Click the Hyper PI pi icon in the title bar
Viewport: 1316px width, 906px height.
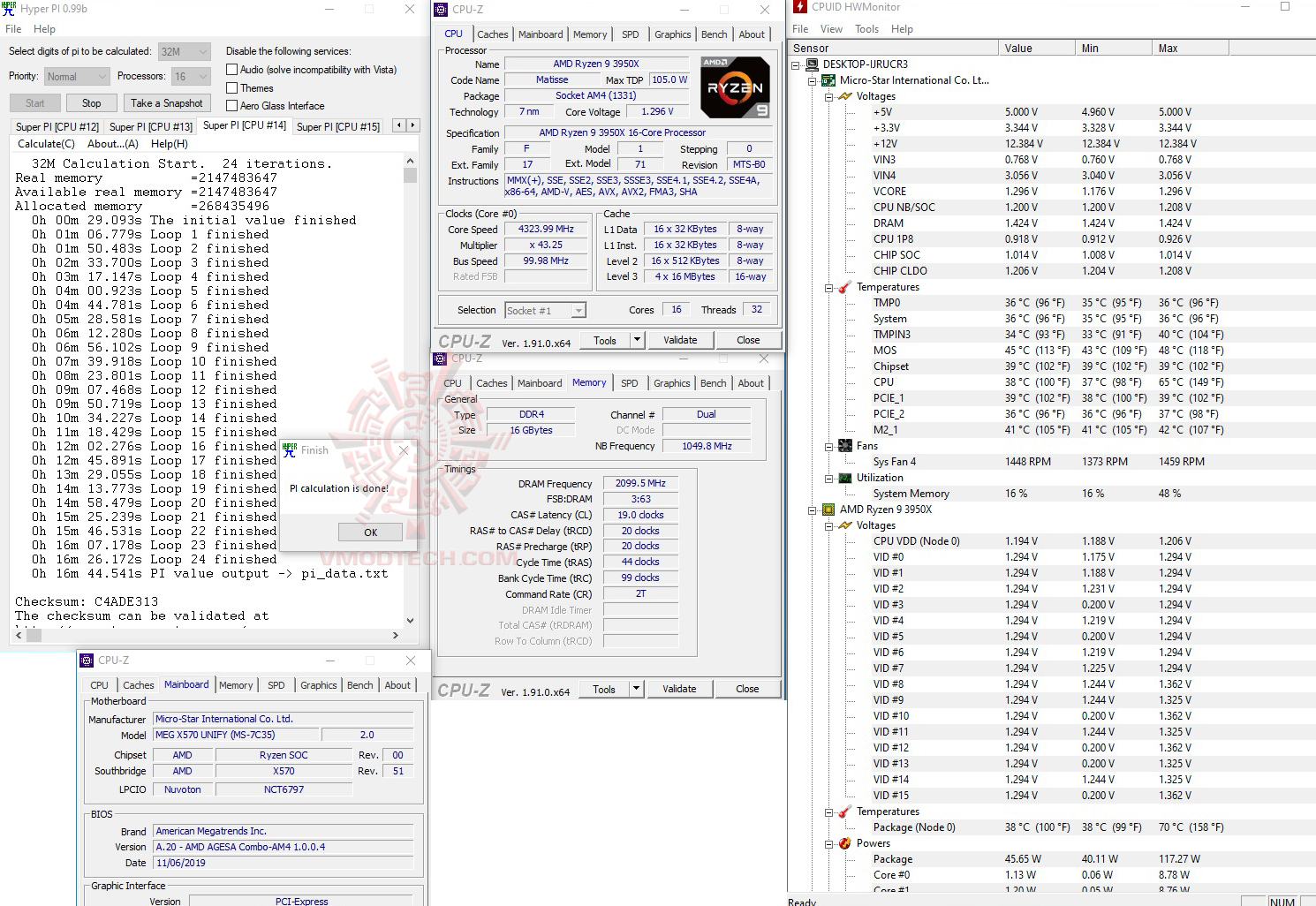pos(10,9)
